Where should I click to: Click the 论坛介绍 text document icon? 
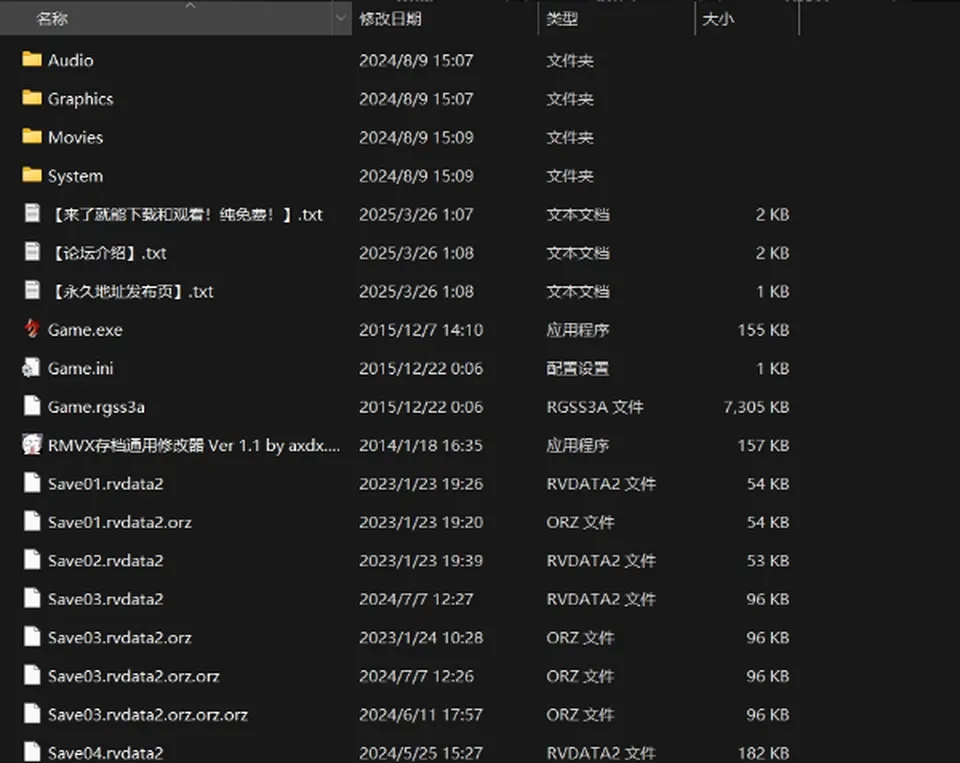(x=32, y=252)
